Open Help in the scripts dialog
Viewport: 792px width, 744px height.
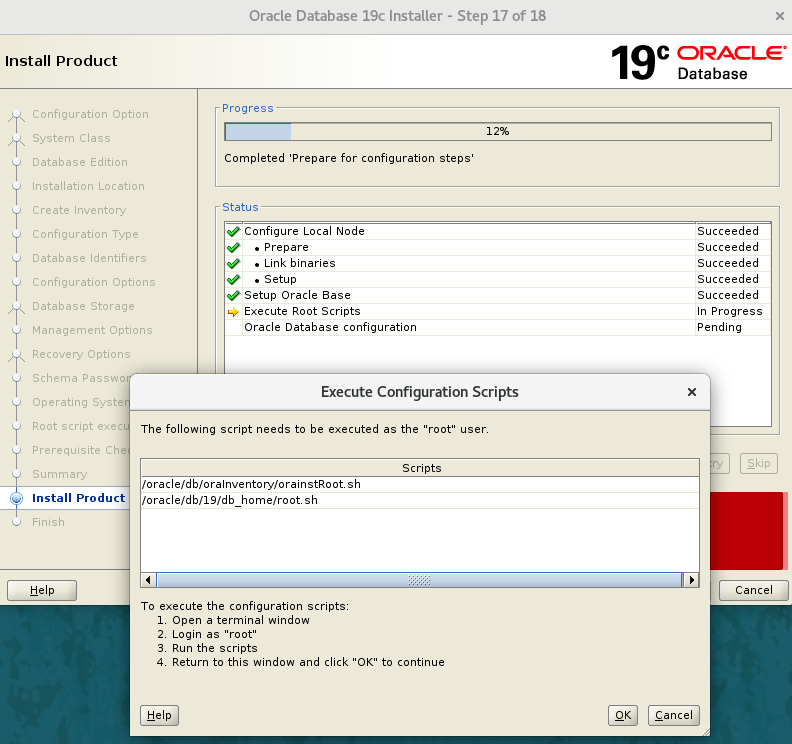[x=159, y=715]
